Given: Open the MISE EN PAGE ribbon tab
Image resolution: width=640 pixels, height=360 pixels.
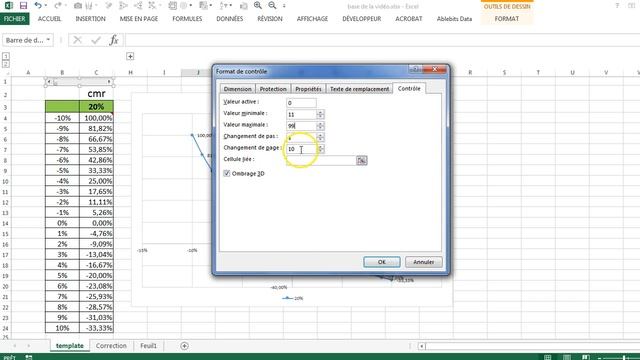Looking at the screenshot, I should click(139, 19).
